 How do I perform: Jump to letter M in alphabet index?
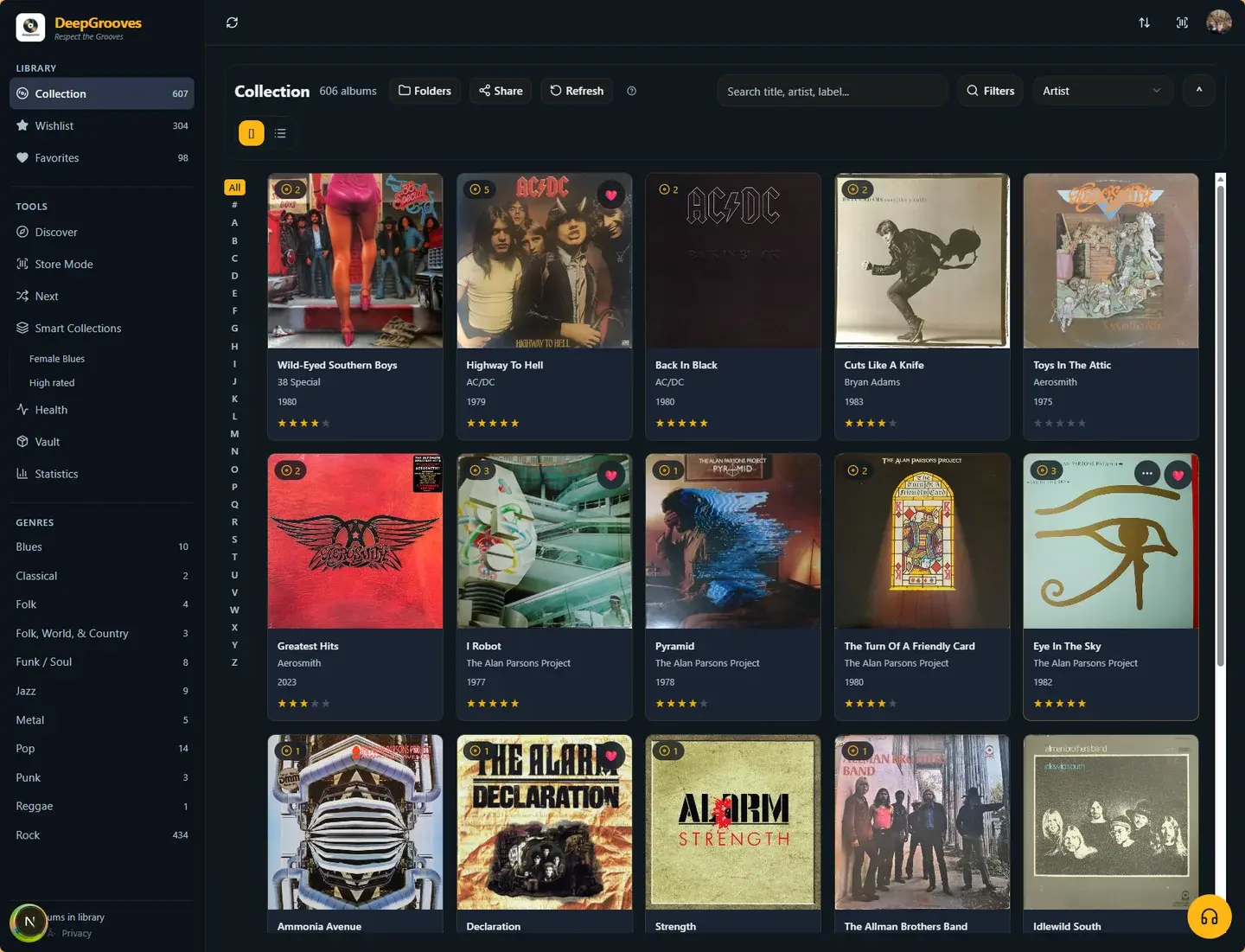point(234,434)
